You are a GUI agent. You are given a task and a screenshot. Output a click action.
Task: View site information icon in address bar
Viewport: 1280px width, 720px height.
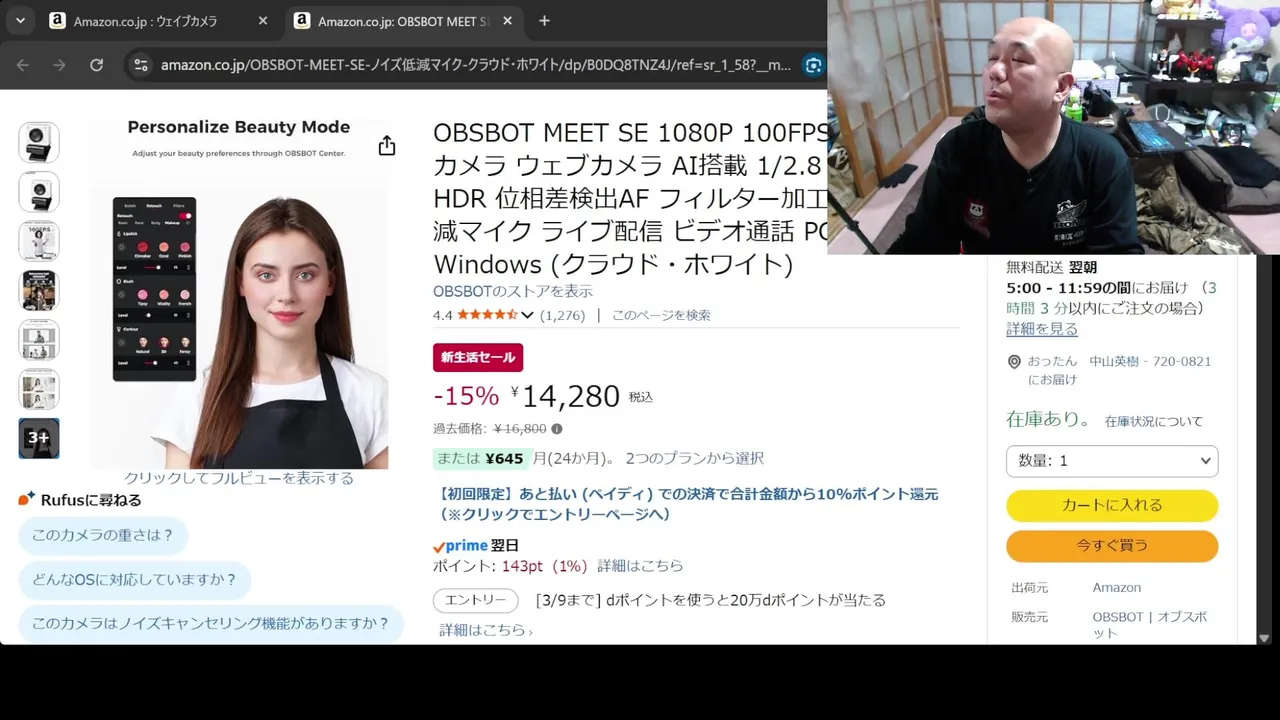coord(141,65)
